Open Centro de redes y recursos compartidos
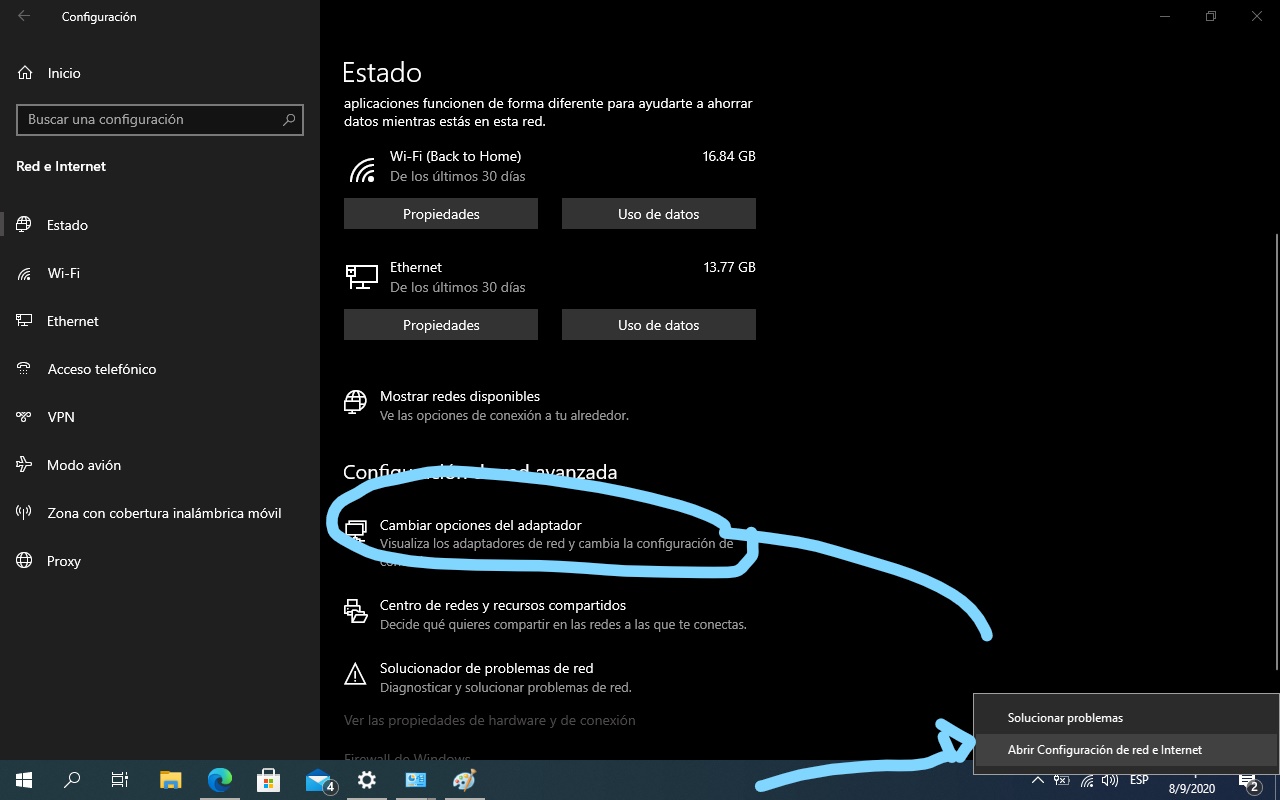Screen dimensions: 1280x800 tap(502, 605)
